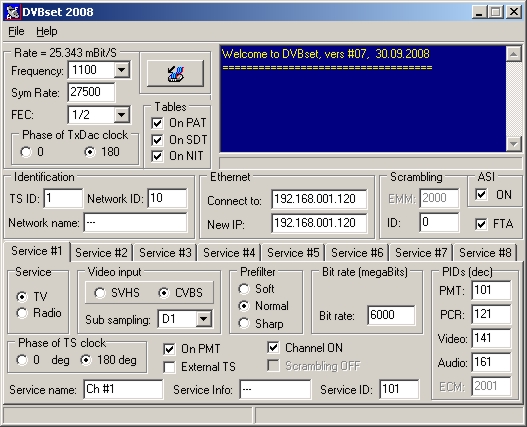Switch to the Service #2 tab
The height and width of the screenshot is (427, 527).
(x=101, y=253)
